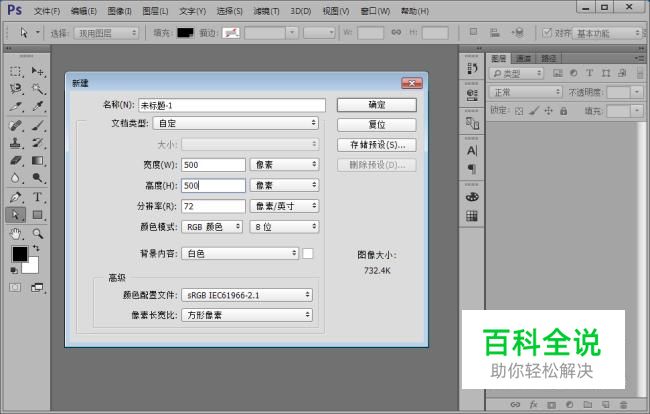
Task: Select the Rectangular Marquee tool
Action: pyautogui.click(x=15, y=71)
